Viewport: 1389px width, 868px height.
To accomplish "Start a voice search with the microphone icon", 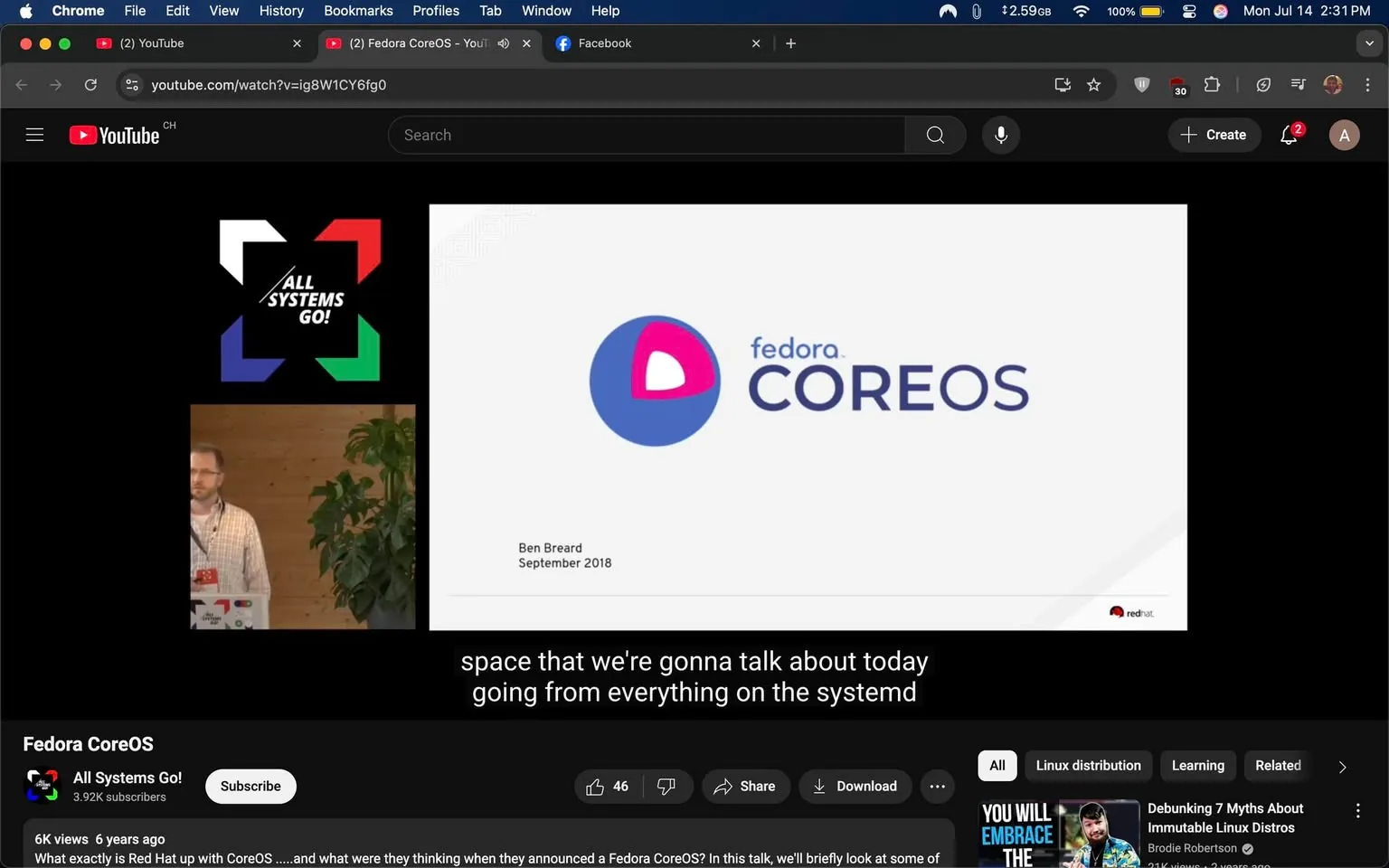I will coord(1000,135).
